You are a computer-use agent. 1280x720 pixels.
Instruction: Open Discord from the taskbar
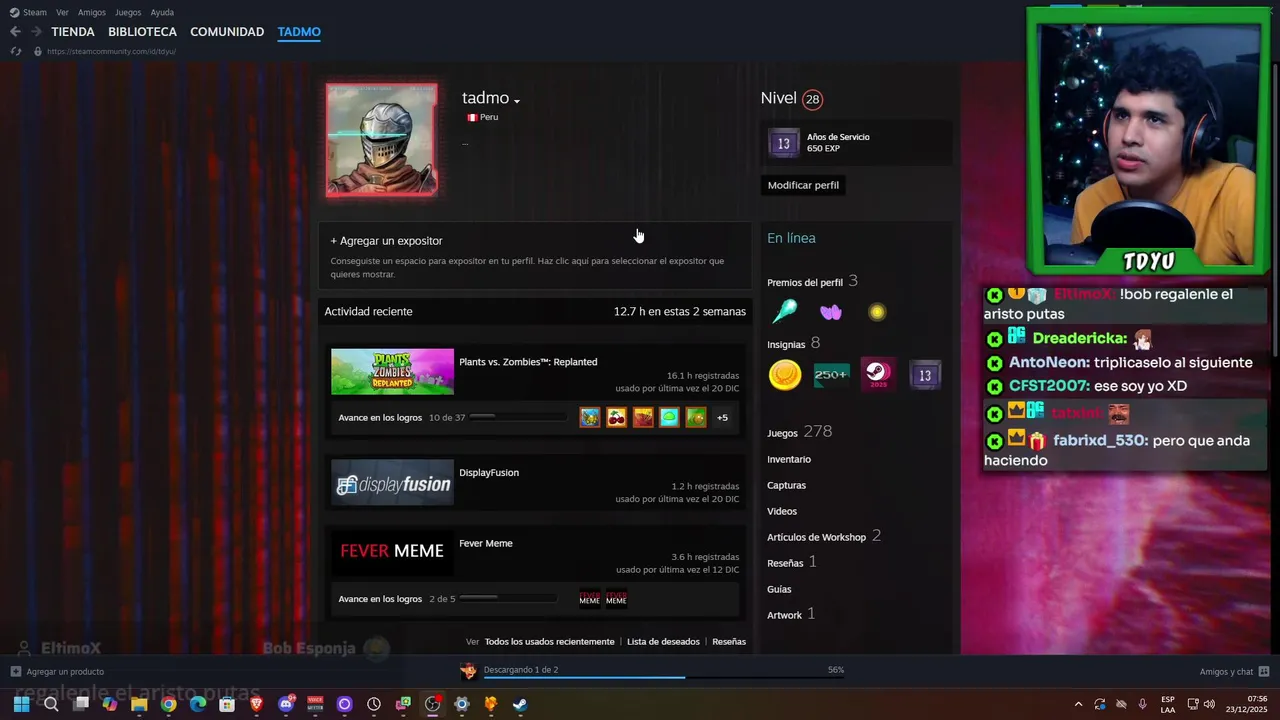click(x=286, y=704)
